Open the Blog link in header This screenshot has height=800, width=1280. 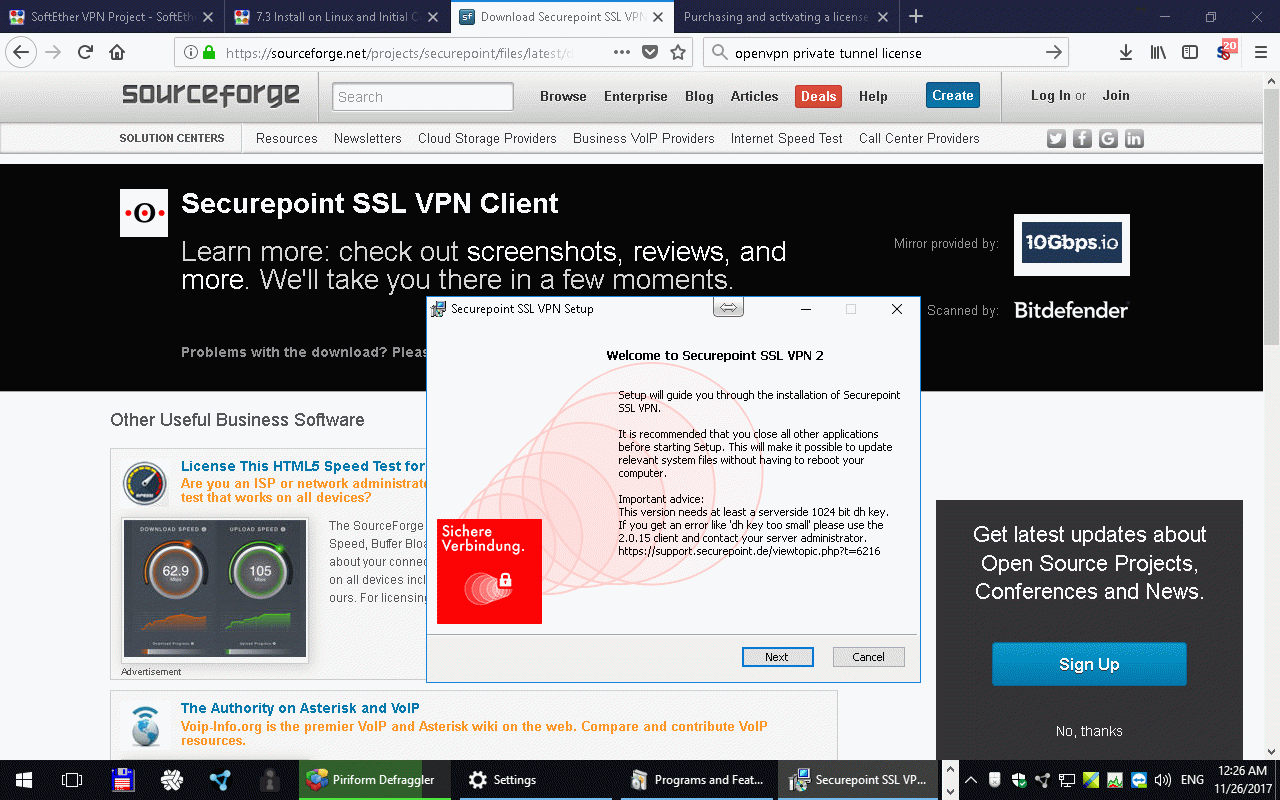coord(699,96)
